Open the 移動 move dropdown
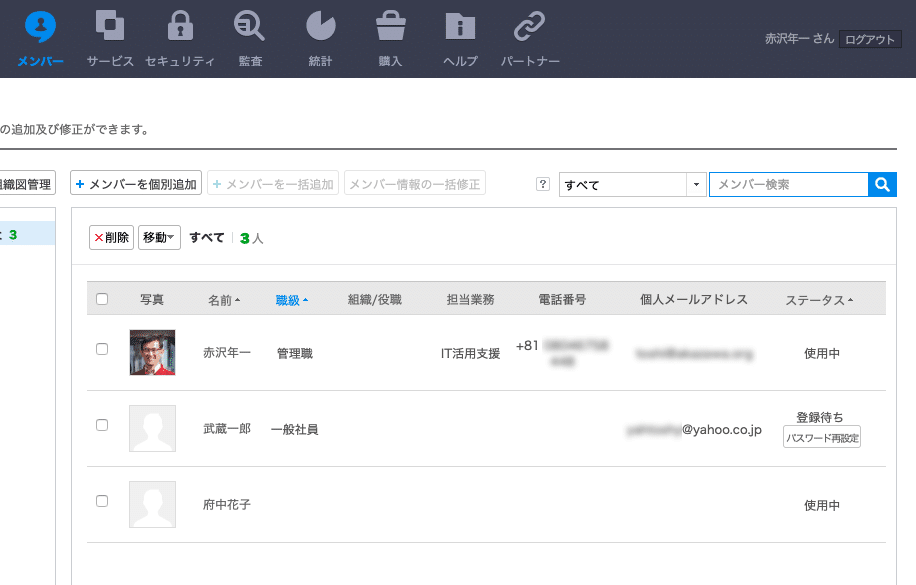This screenshot has width=916, height=585. tap(159, 237)
